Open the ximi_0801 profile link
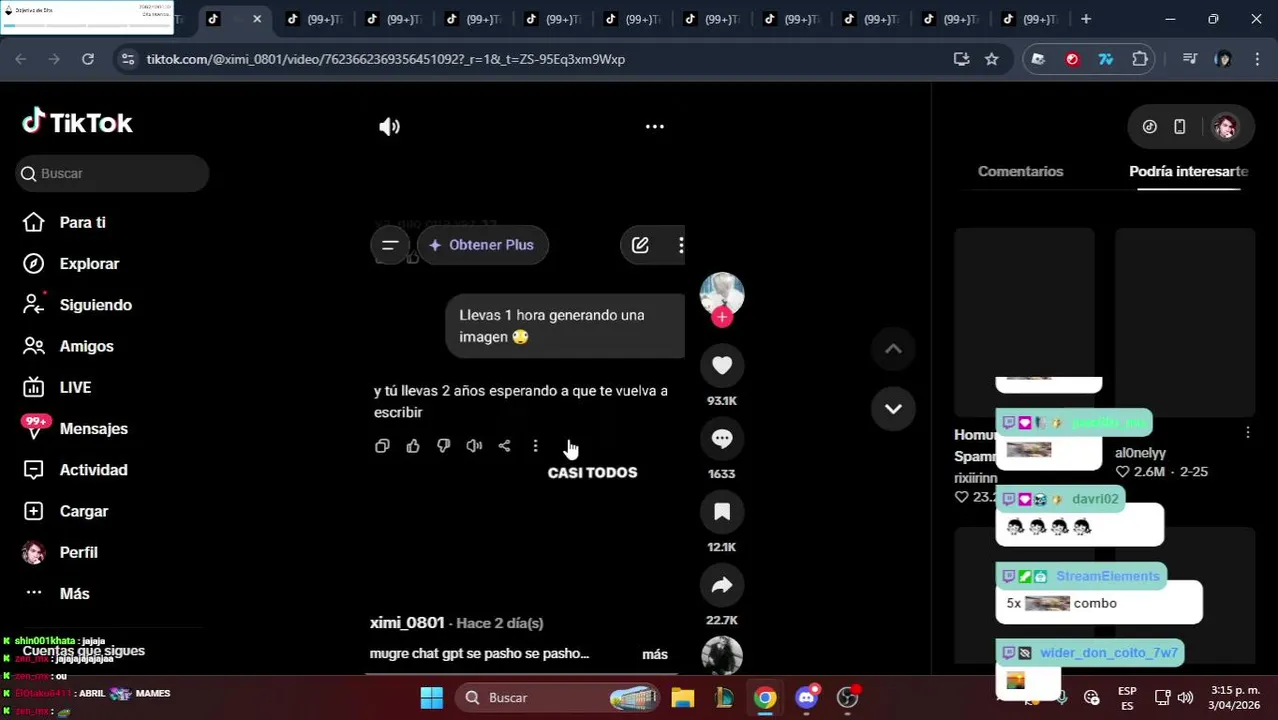This screenshot has width=1278, height=720. click(x=407, y=623)
